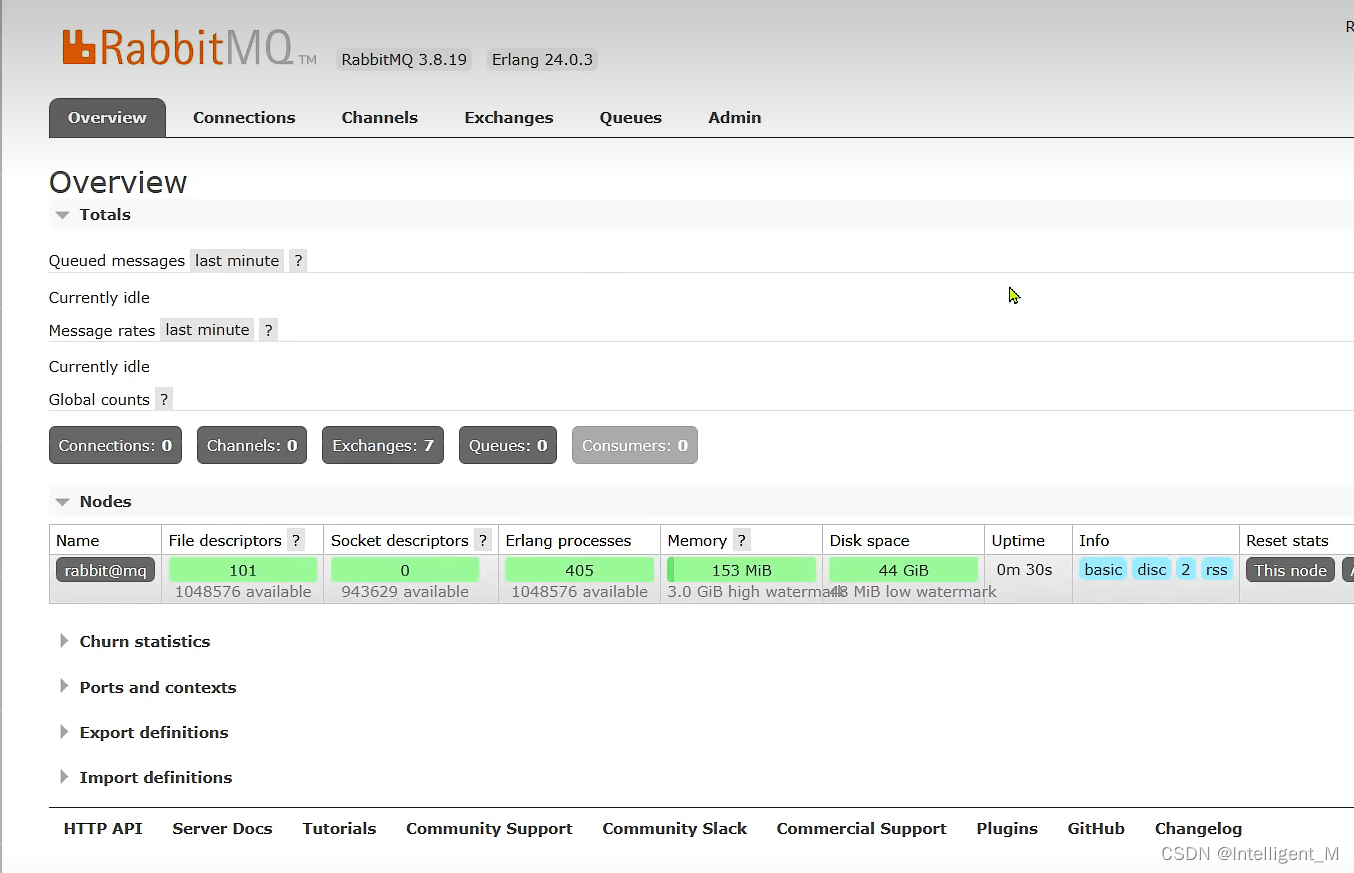
Task: Open help for Queued messages
Action: click(298, 261)
